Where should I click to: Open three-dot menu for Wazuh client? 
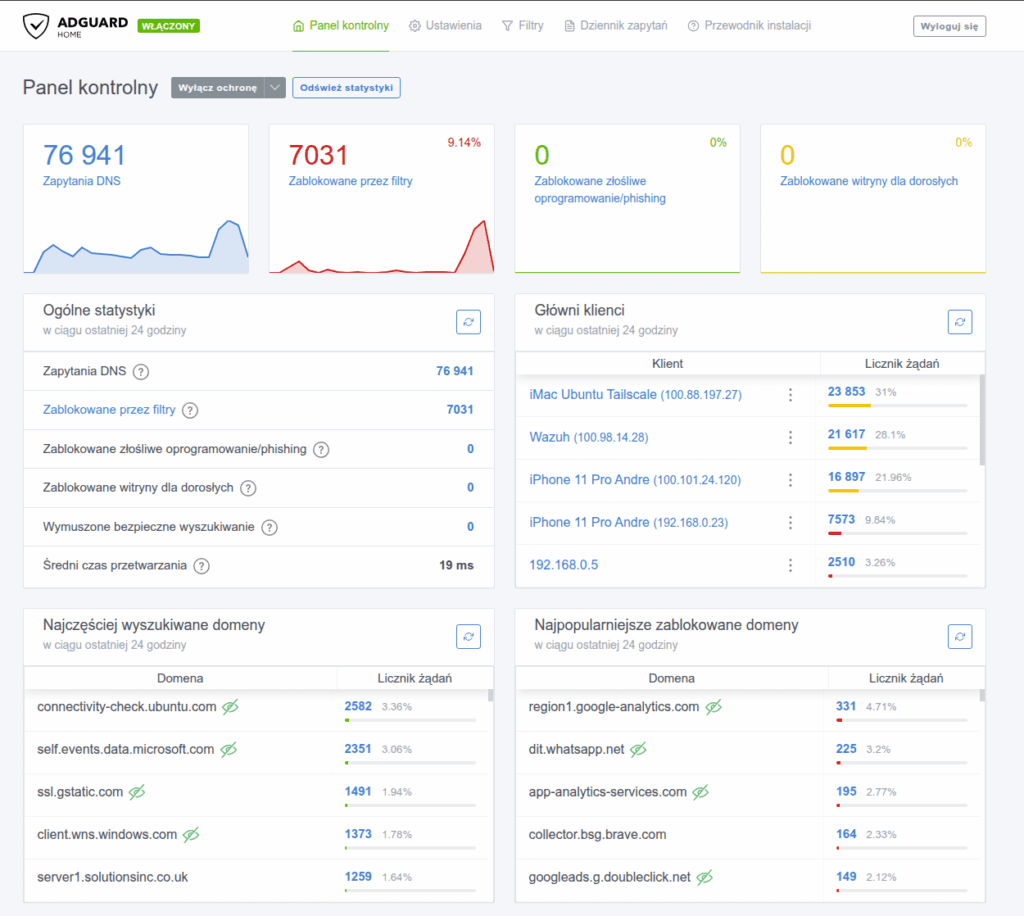(x=790, y=437)
